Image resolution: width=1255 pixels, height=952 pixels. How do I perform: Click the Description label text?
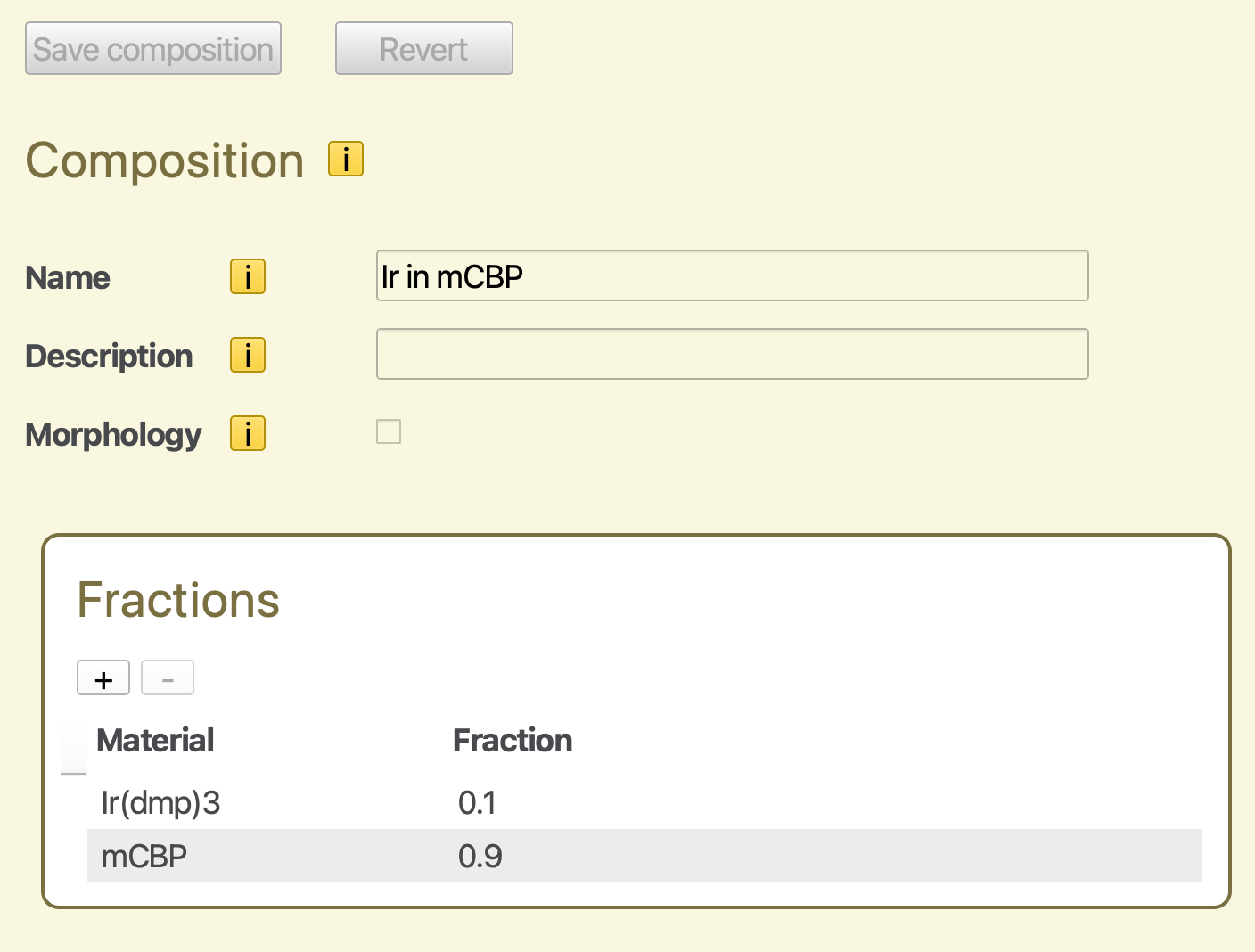(109, 357)
